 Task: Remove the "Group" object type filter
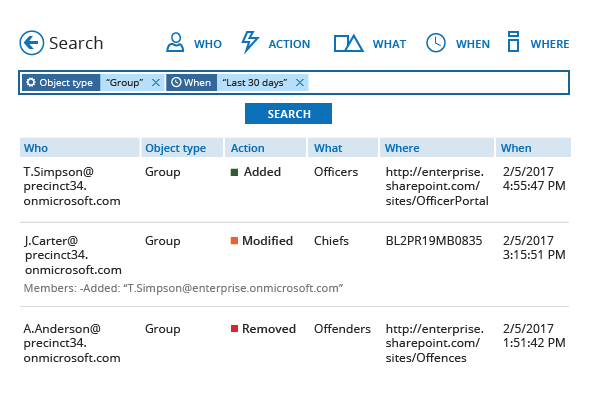tap(156, 83)
